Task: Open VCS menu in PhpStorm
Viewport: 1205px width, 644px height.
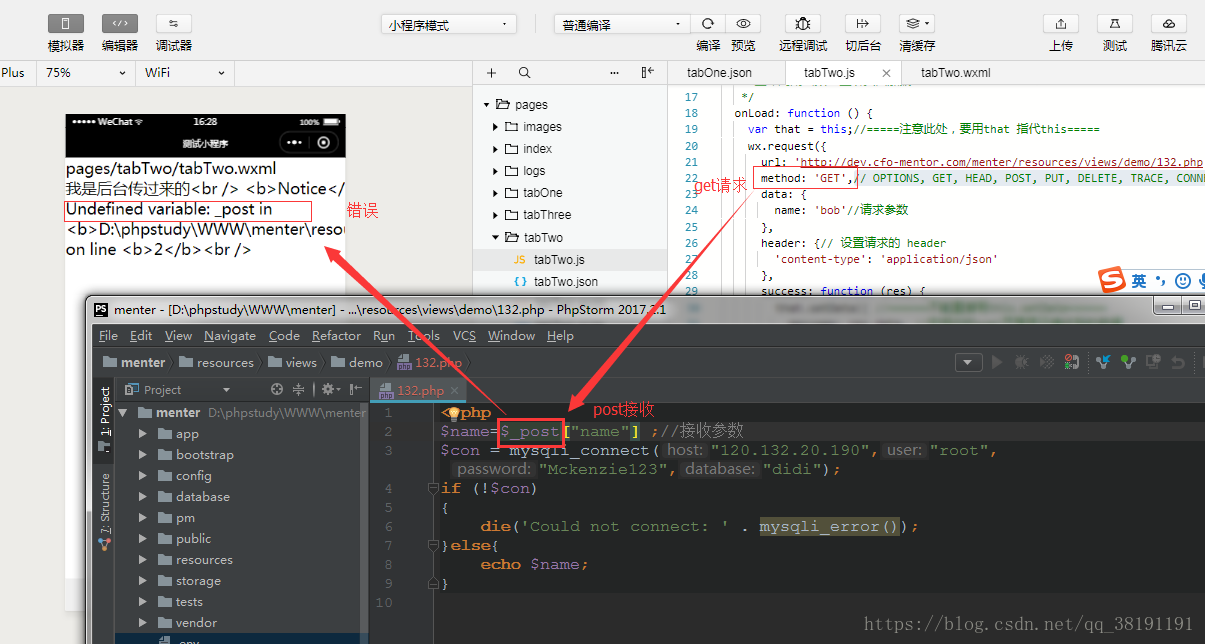Action: tap(464, 336)
